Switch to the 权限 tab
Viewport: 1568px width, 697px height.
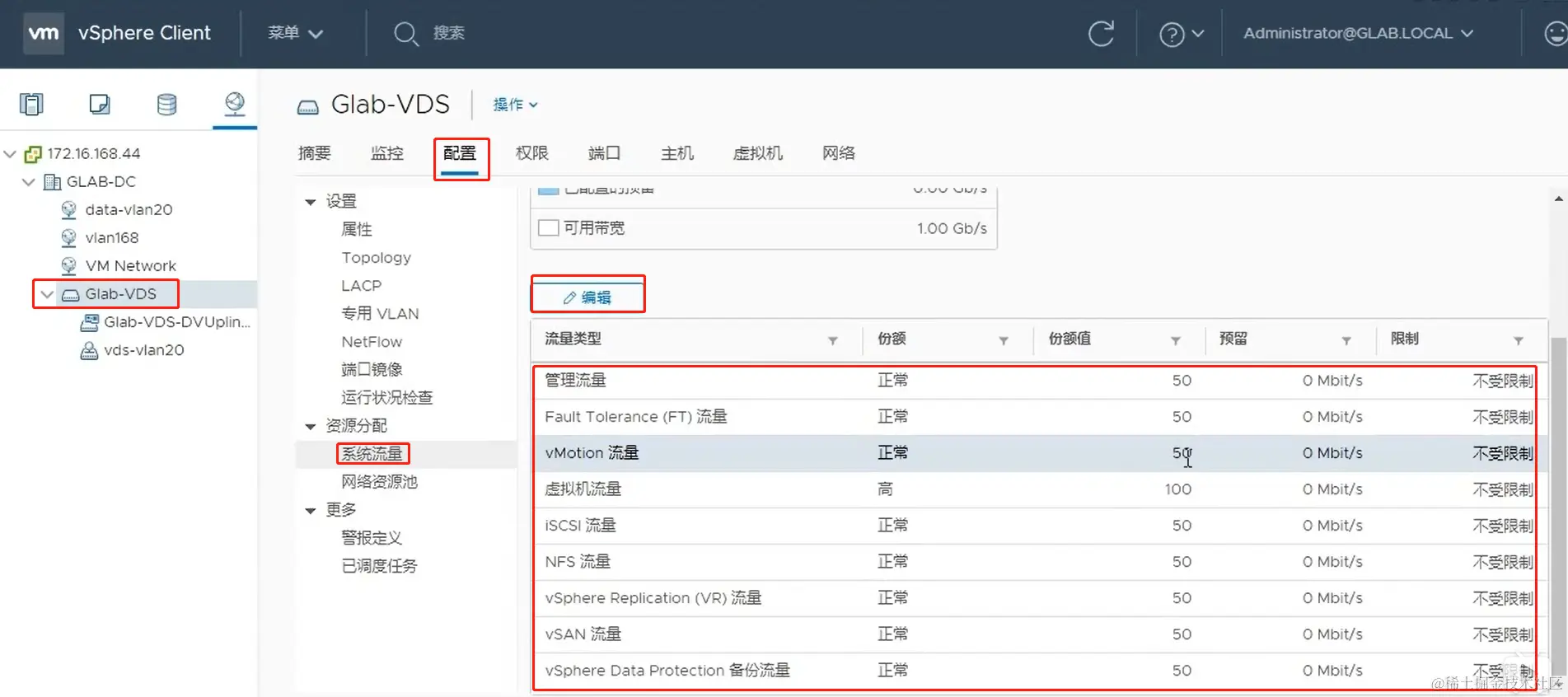click(532, 153)
